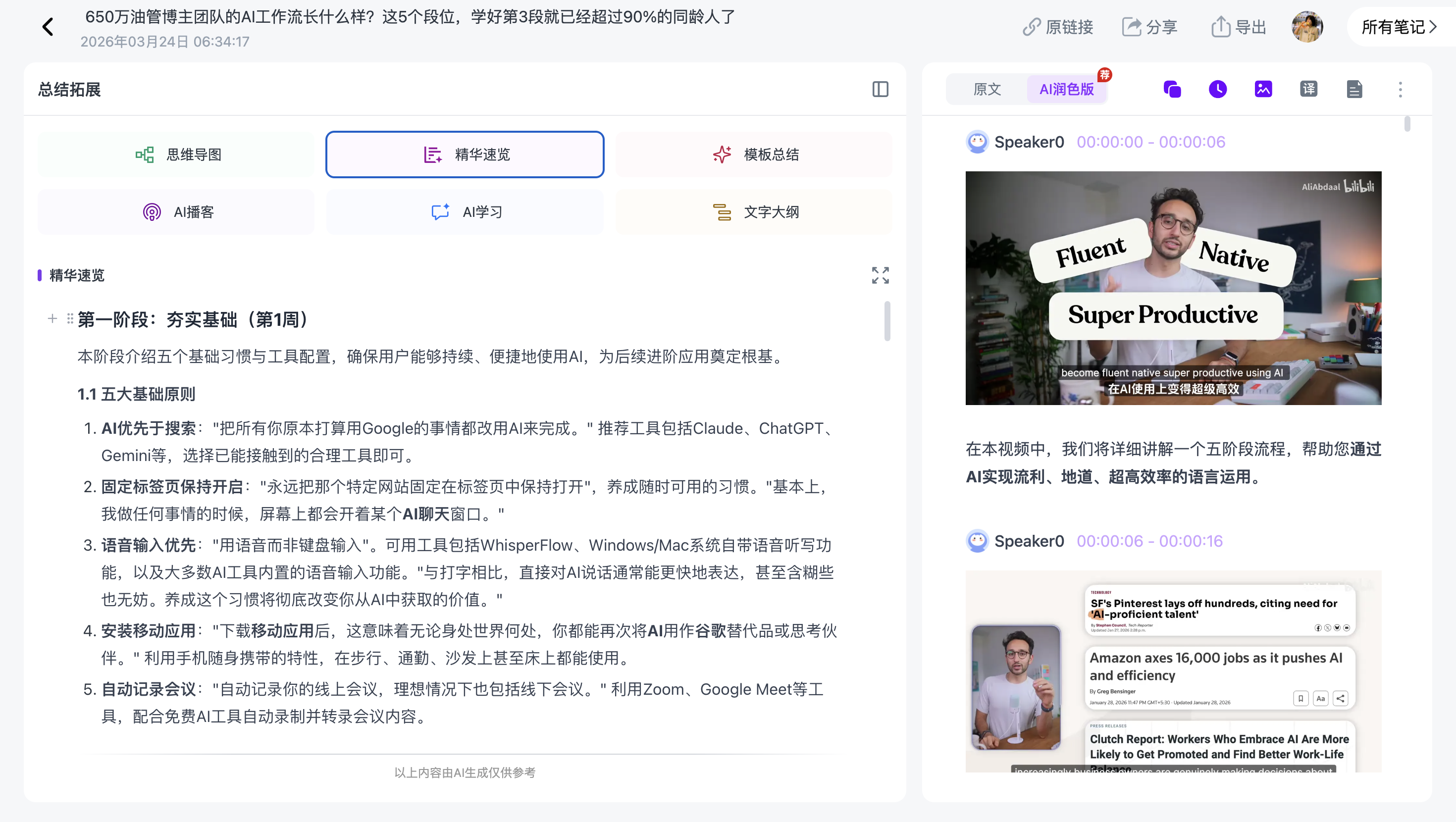This screenshot has height=822, width=1456.
Task: Click the note title about 650万油管博主
Action: tap(410, 16)
